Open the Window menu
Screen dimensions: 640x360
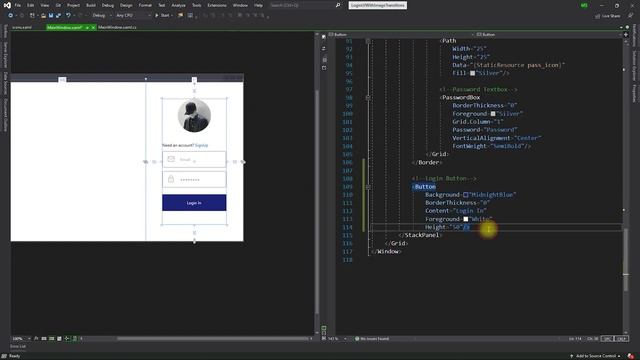[240, 5]
